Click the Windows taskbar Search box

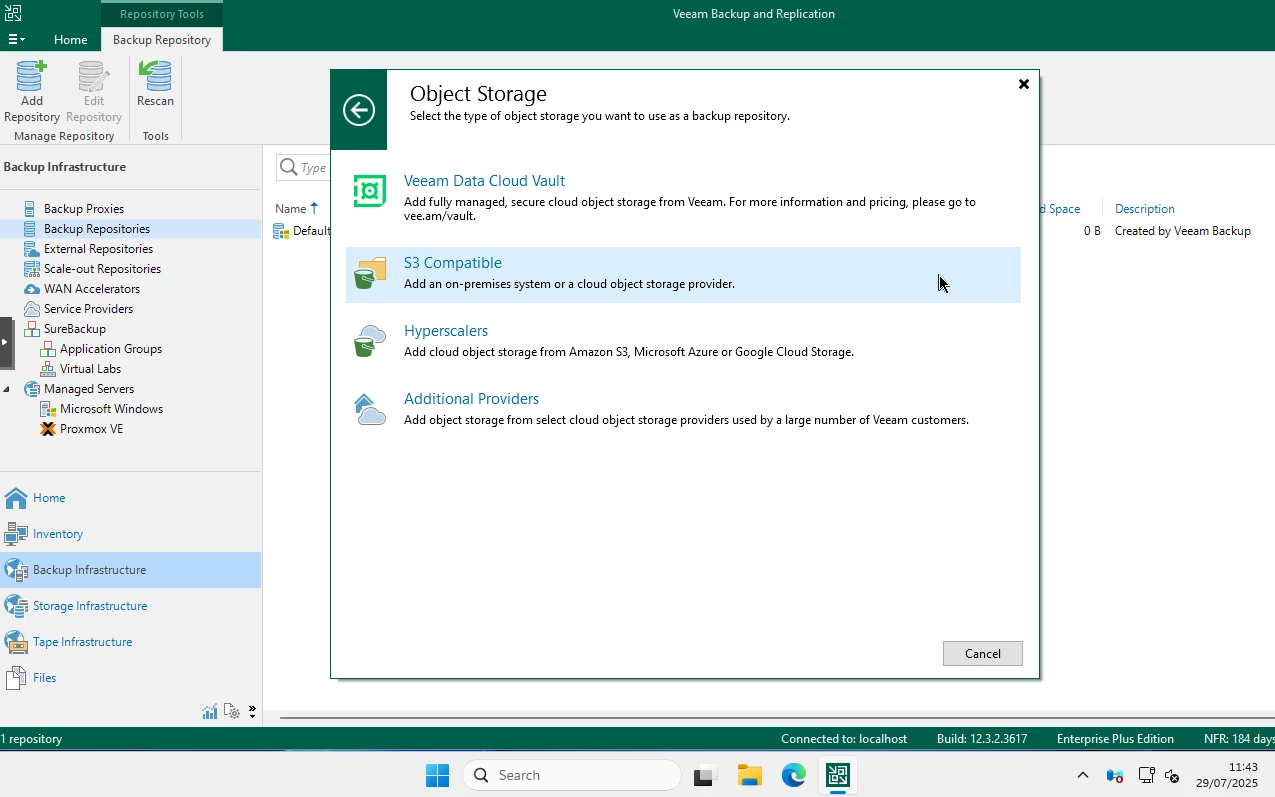point(572,775)
